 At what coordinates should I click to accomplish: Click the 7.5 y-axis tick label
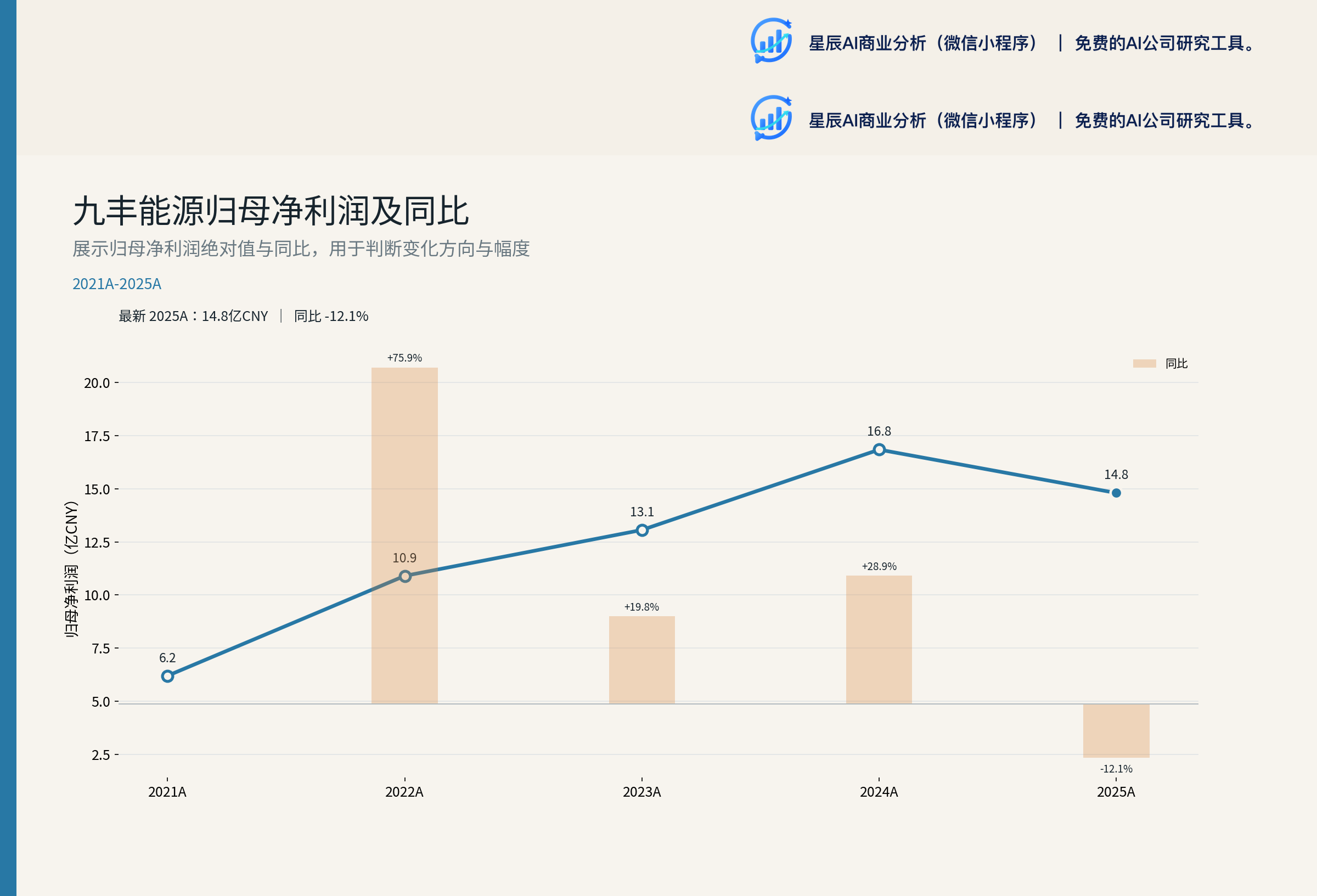pyautogui.click(x=101, y=649)
